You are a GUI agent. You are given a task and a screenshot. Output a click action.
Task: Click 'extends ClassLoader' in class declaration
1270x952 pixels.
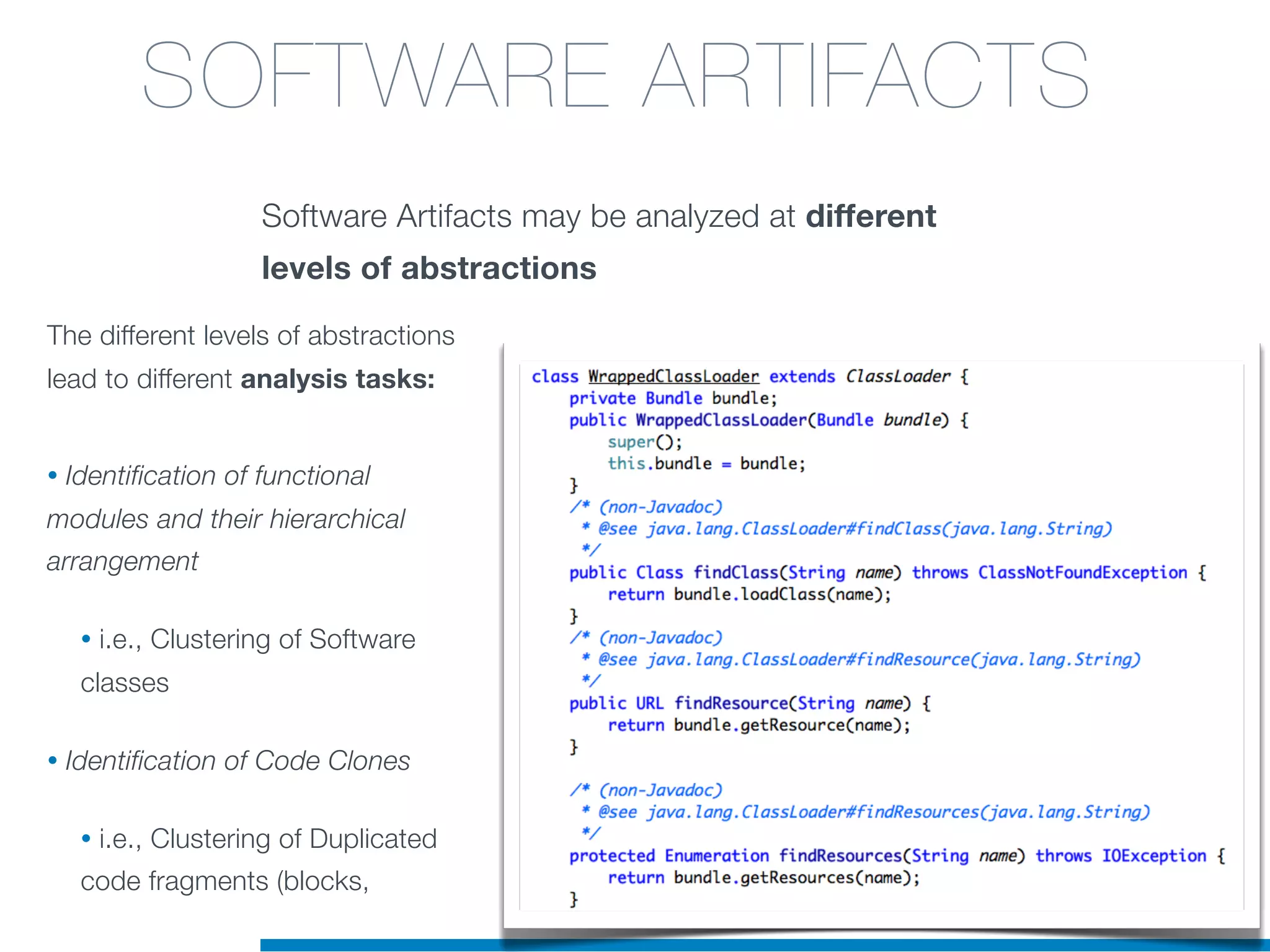[859, 376]
